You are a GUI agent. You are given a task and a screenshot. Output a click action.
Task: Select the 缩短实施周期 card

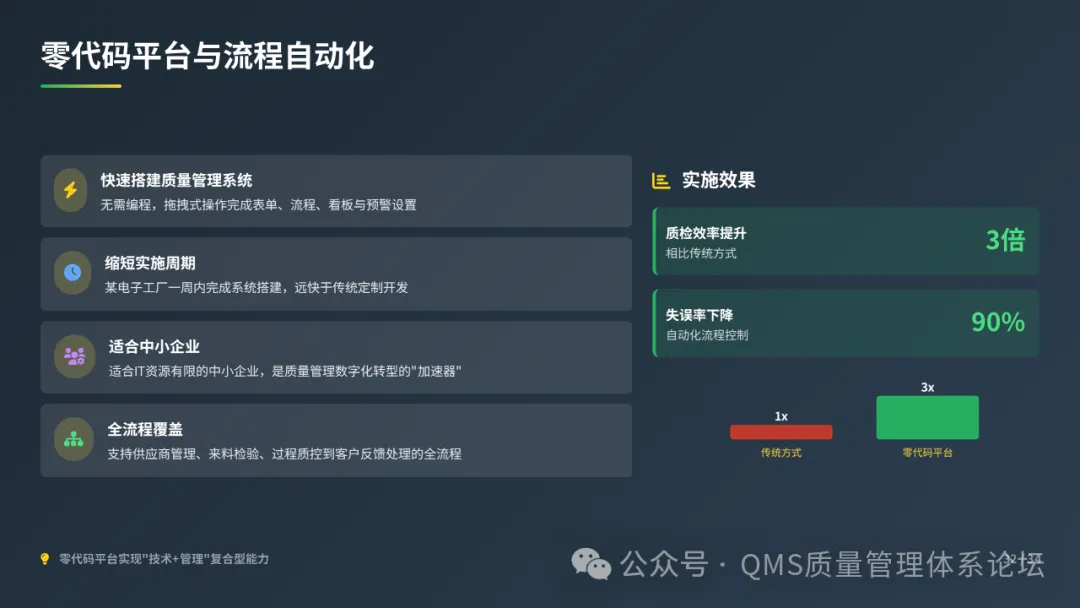point(336,274)
